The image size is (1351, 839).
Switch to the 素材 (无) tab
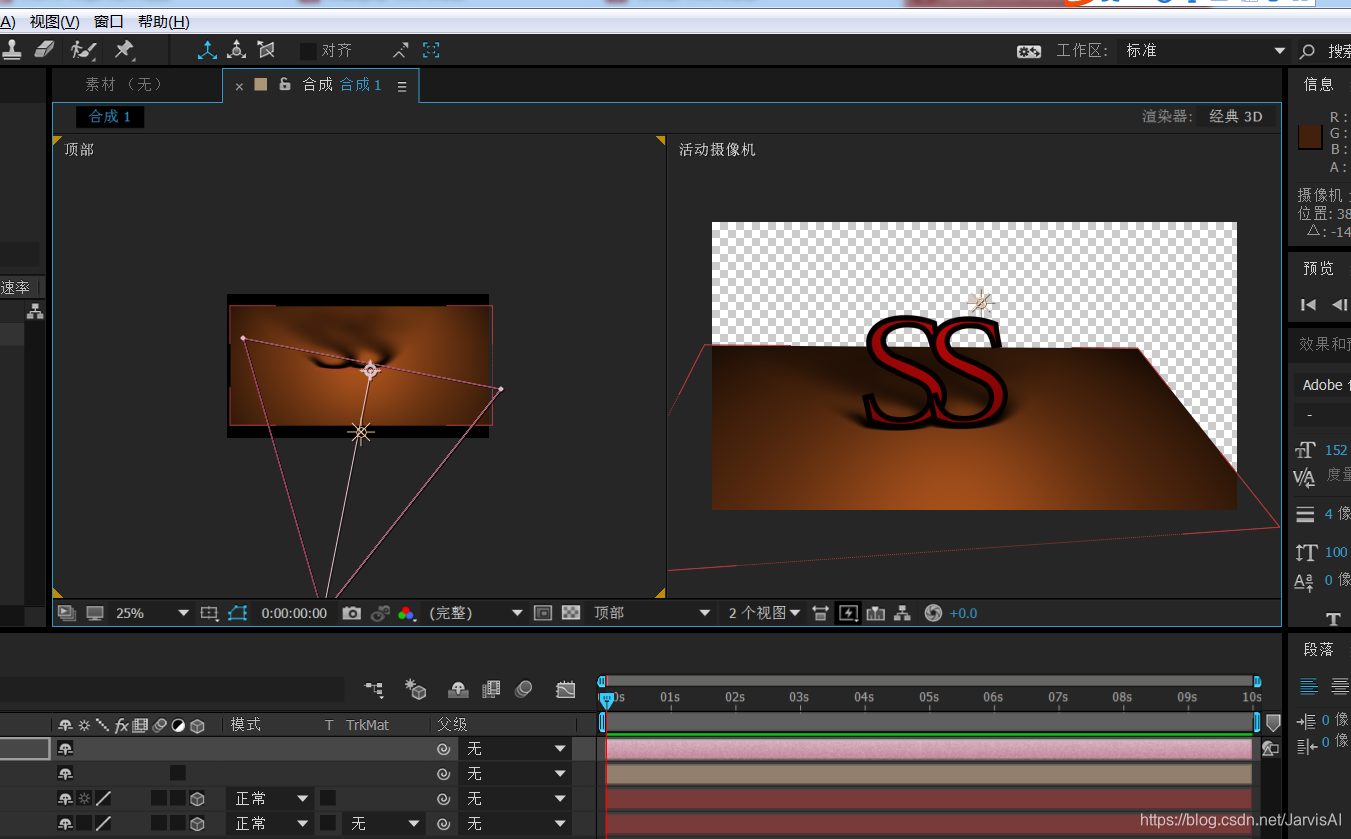pyautogui.click(x=125, y=85)
